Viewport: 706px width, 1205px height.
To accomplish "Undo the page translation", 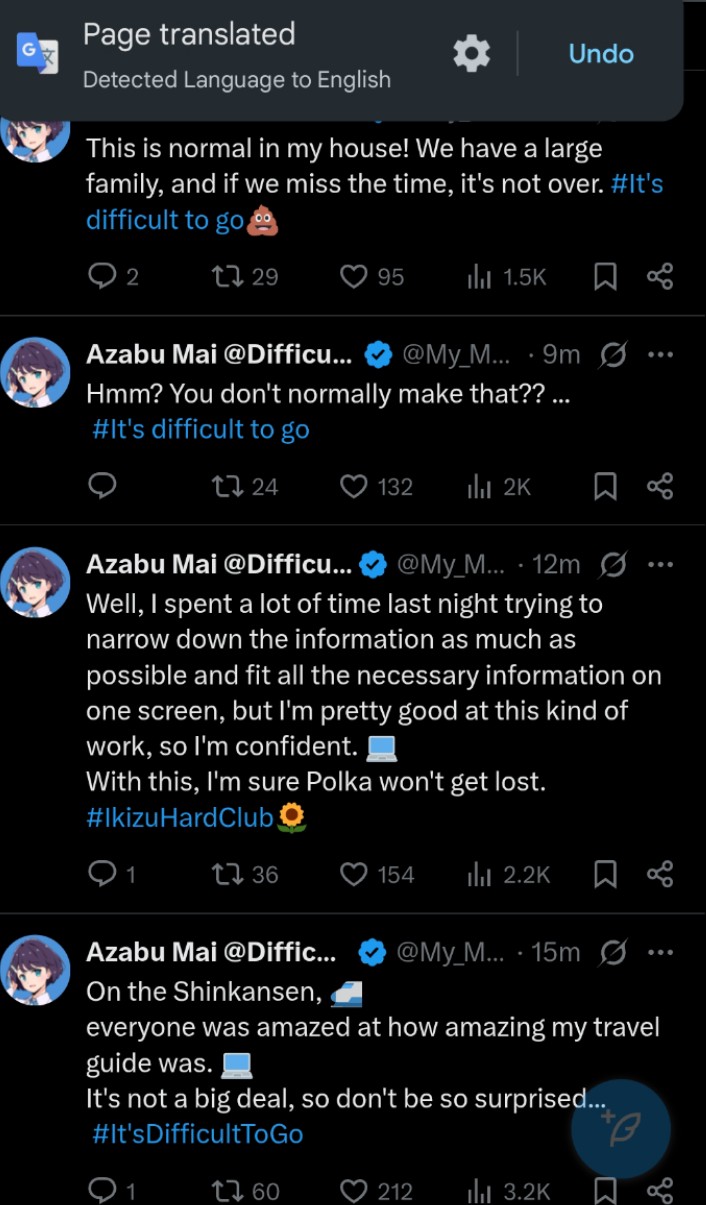I will (600, 53).
